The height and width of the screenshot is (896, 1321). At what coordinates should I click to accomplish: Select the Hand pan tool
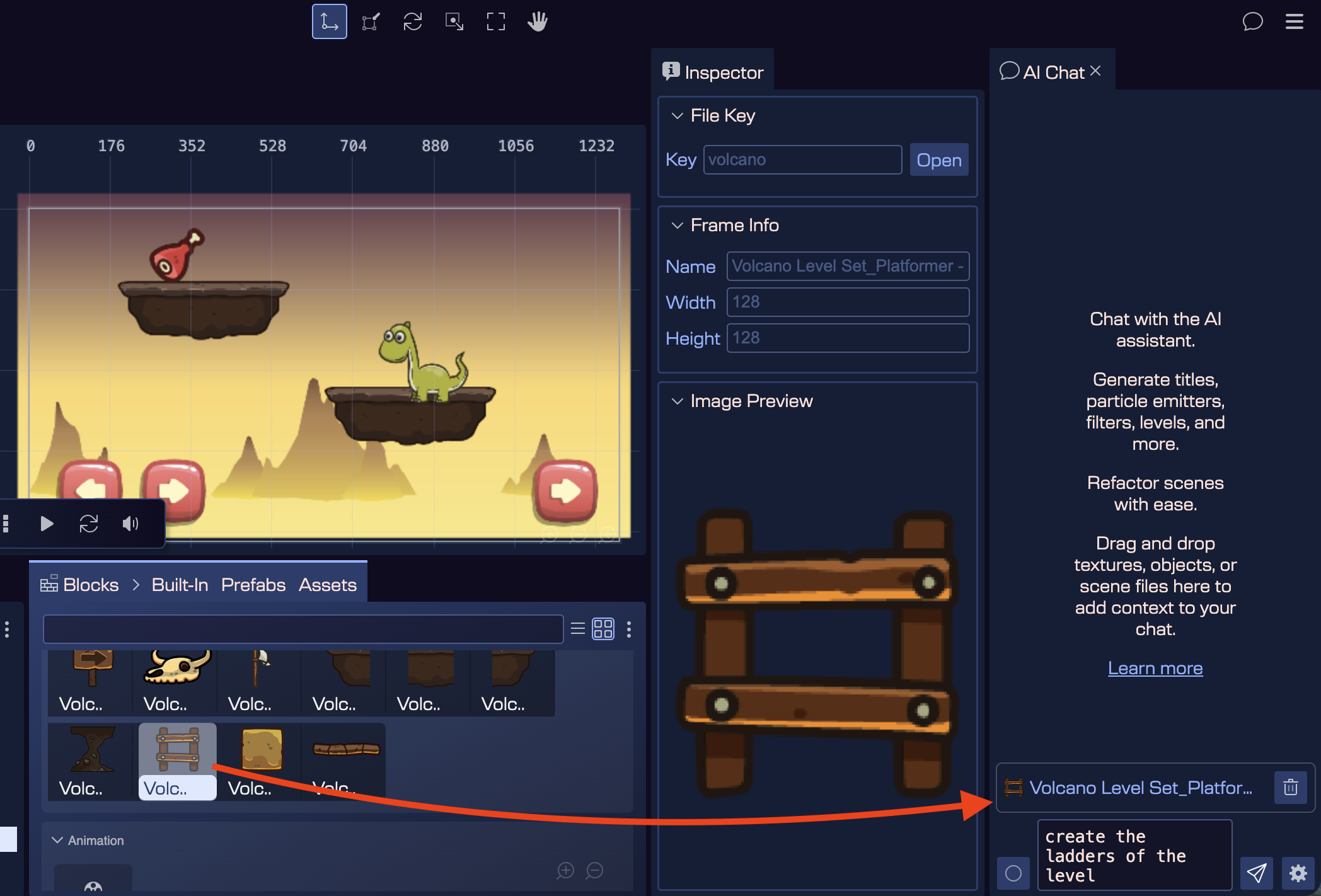click(537, 21)
